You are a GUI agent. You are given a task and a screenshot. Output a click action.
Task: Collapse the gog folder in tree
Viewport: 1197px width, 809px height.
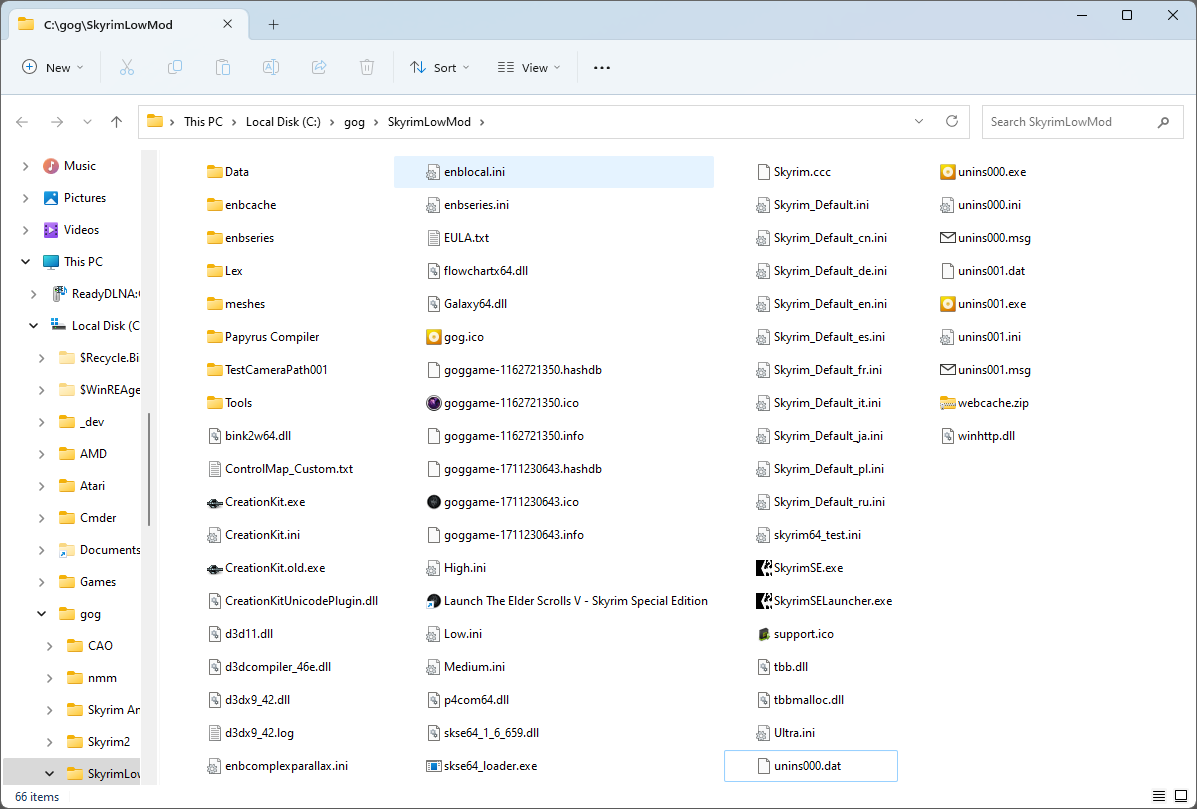(41, 614)
